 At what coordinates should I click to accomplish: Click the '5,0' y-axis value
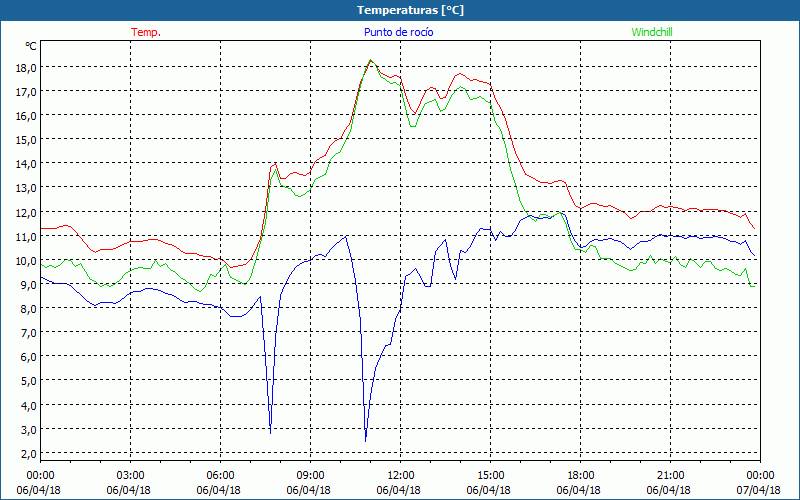tap(28, 381)
